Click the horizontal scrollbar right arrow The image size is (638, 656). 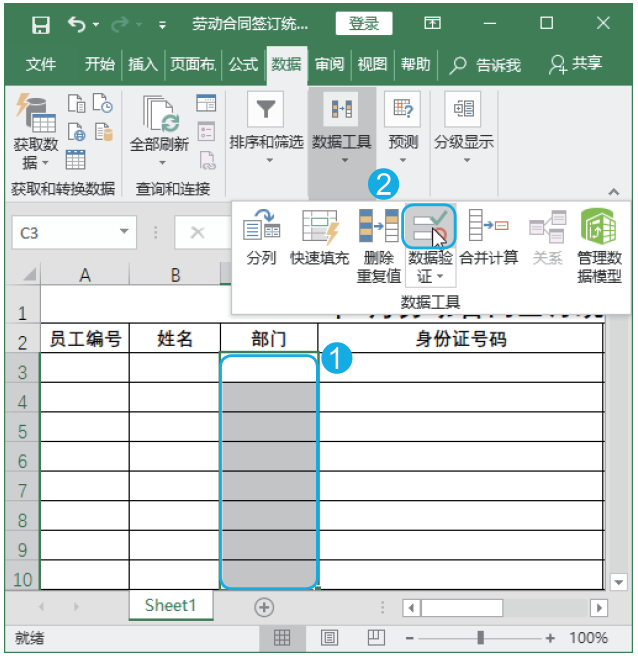click(x=599, y=607)
